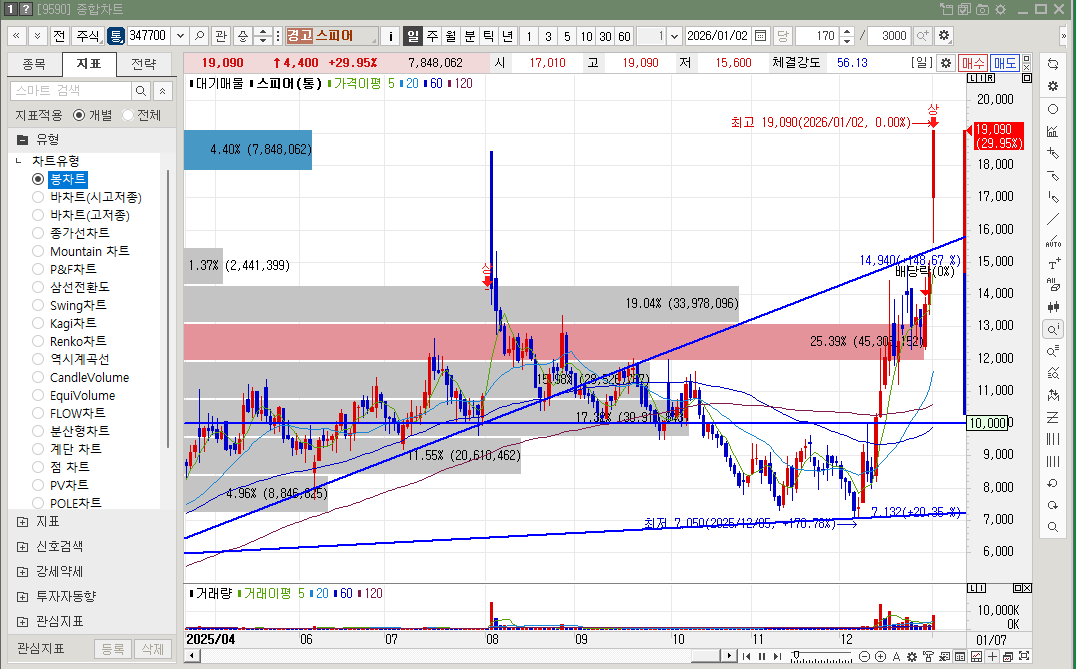The width and height of the screenshot is (1076, 669).
Task: Click the info 'i' button next to stock name
Action: (x=390, y=36)
